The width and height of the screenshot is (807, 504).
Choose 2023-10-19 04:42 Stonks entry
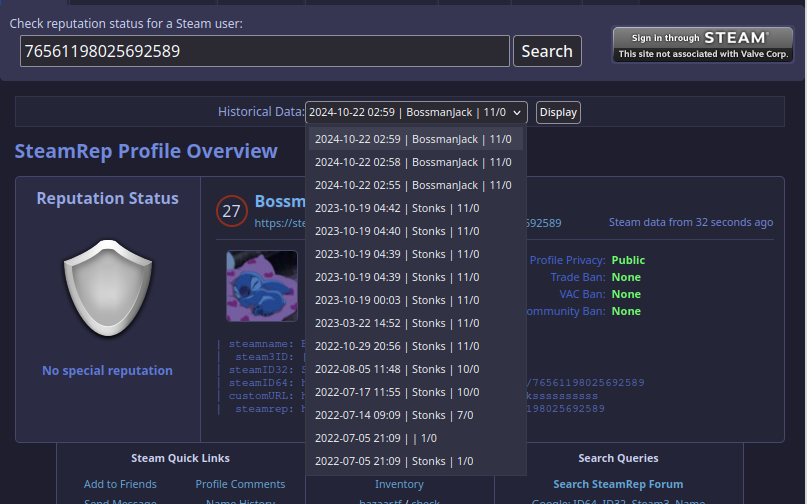click(416, 208)
